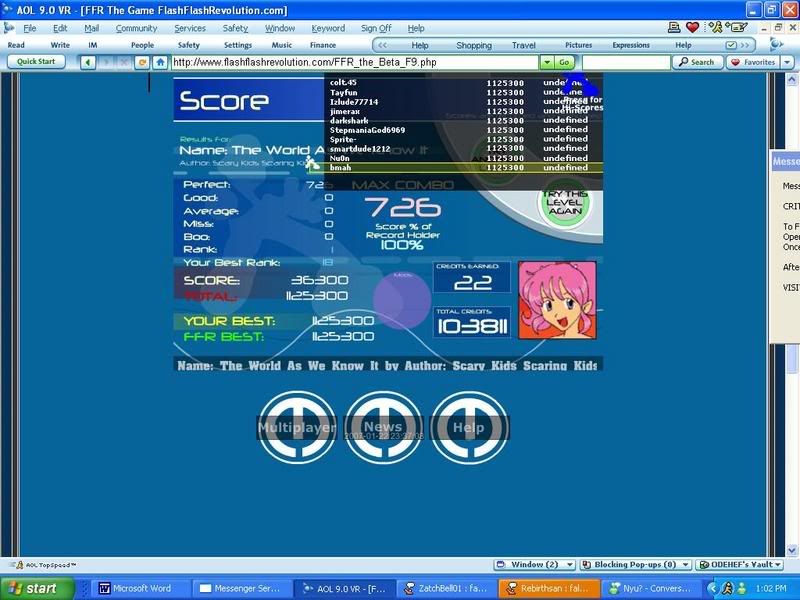
Task: Click the Go button
Action: coord(564,62)
